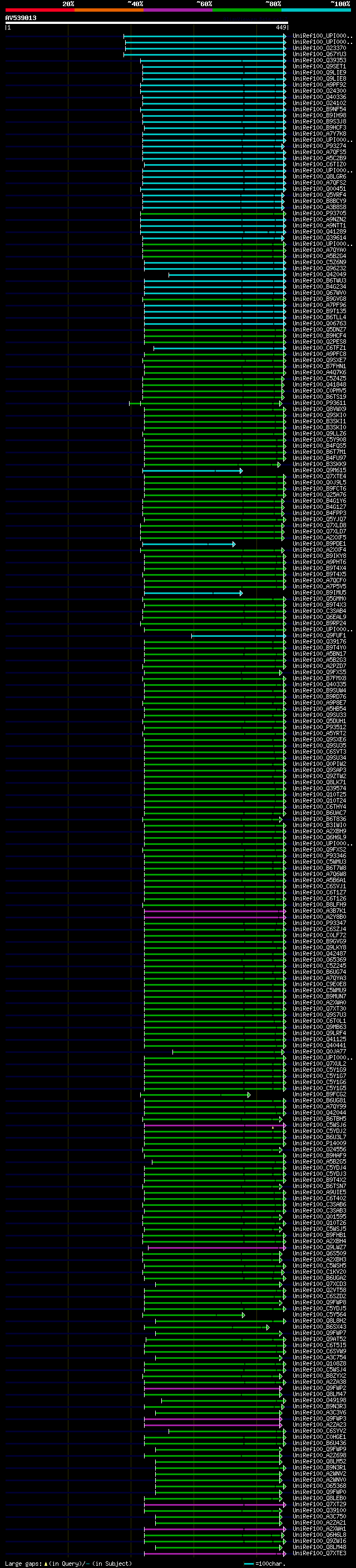Open hit UniRef100_Q67YU3
Screen dimensions: 356x1568
[x=319, y=54]
